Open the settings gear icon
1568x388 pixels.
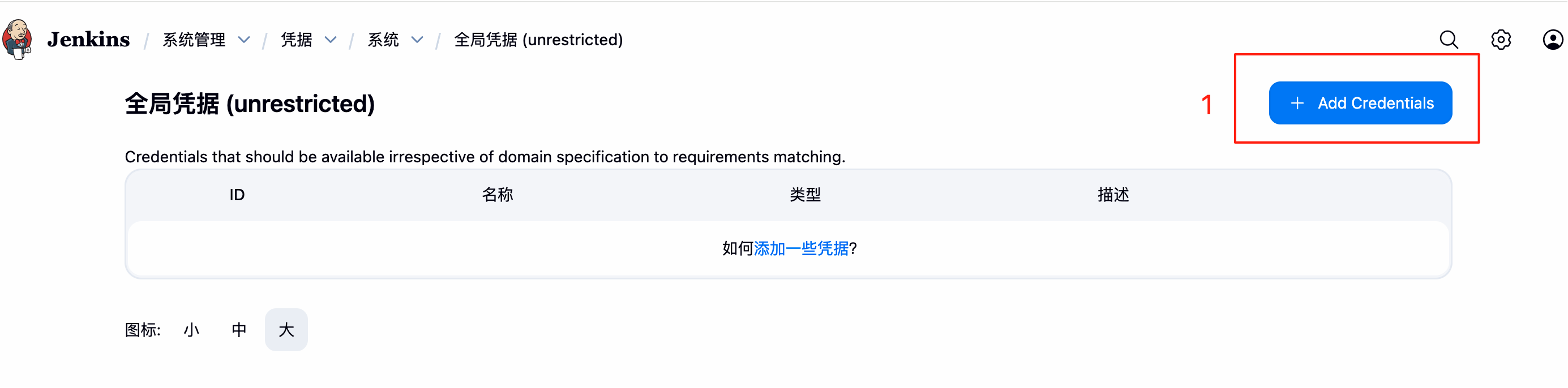[x=1501, y=40]
